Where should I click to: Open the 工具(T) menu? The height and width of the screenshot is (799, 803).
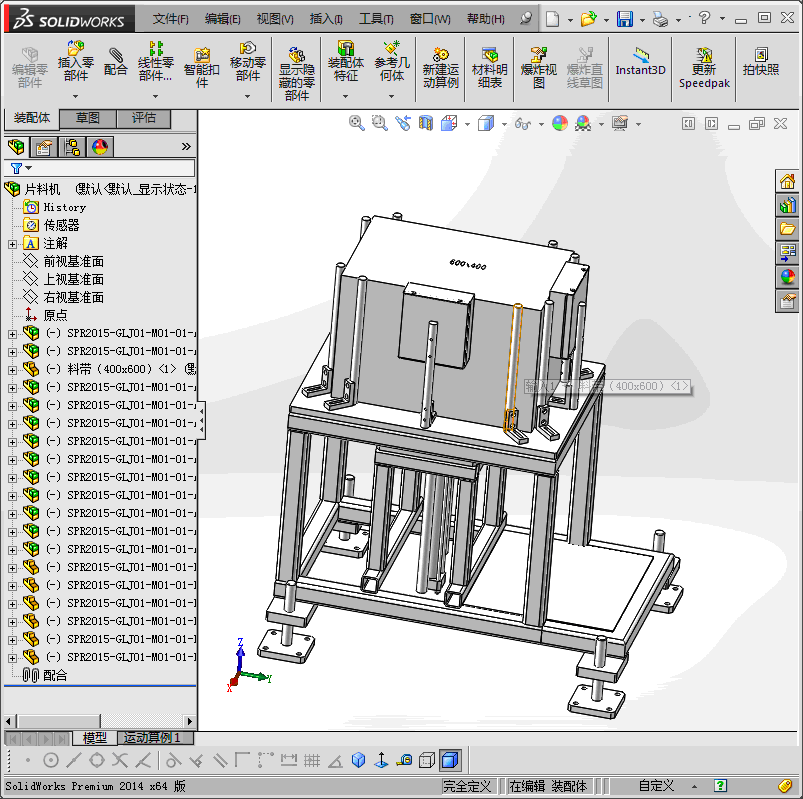coord(376,19)
